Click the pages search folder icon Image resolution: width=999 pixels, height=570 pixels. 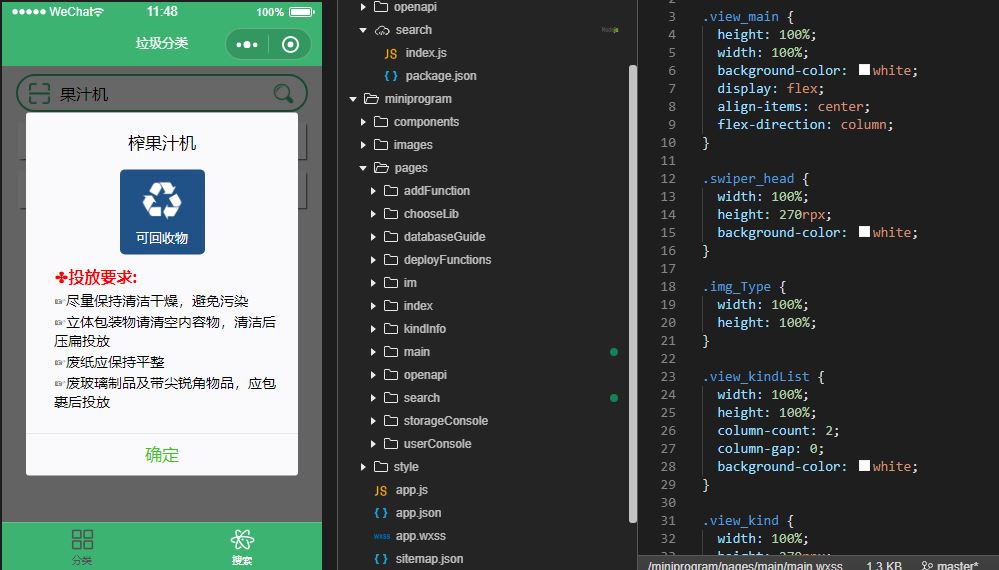[391, 397]
